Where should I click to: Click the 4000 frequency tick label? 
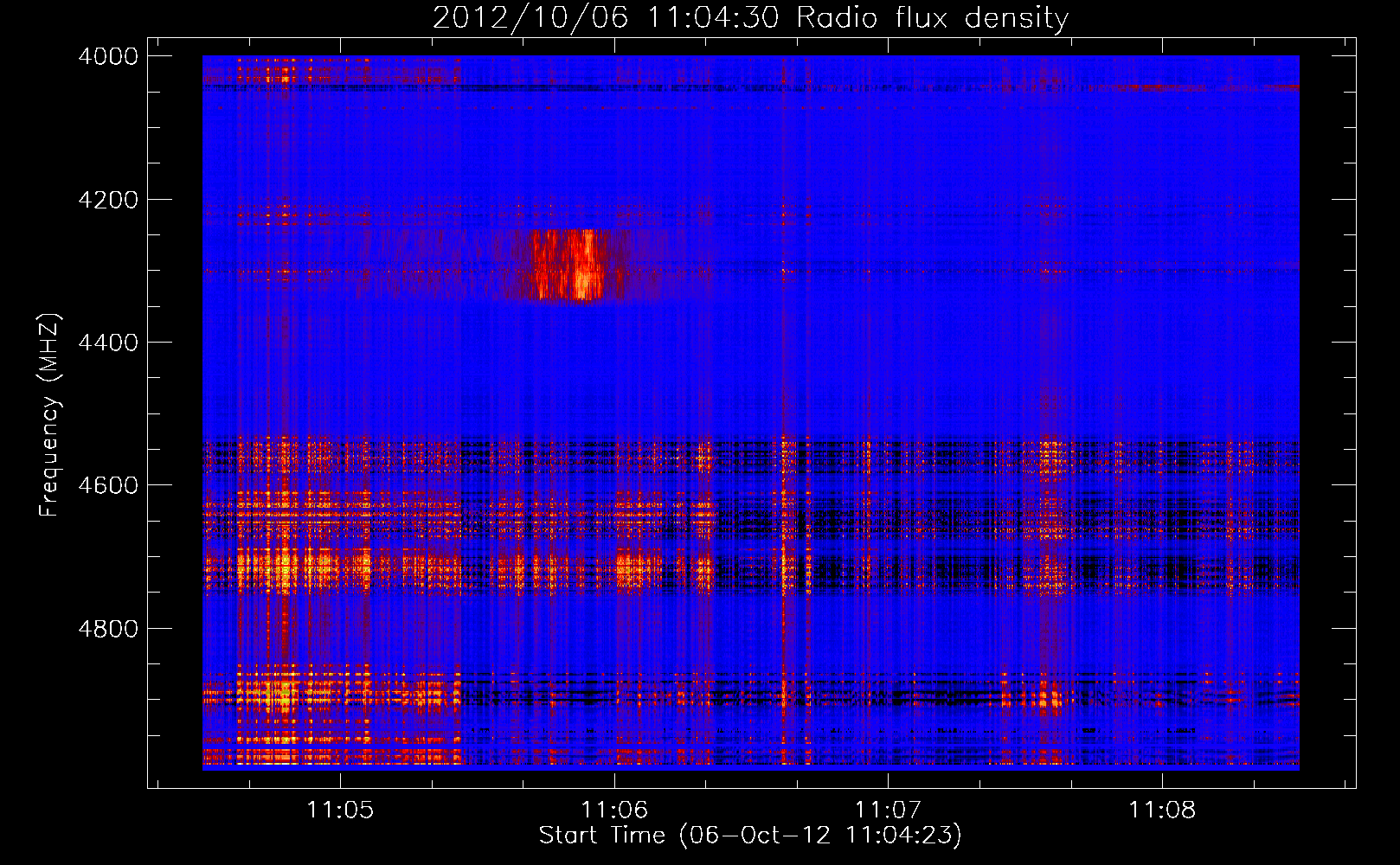pos(108,56)
